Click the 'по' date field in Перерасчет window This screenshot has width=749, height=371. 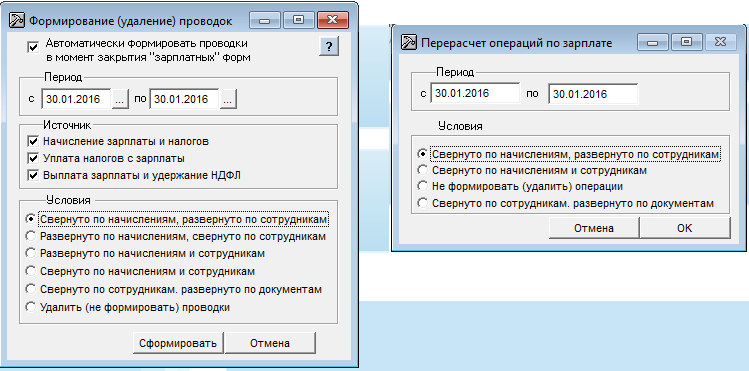(593, 94)
